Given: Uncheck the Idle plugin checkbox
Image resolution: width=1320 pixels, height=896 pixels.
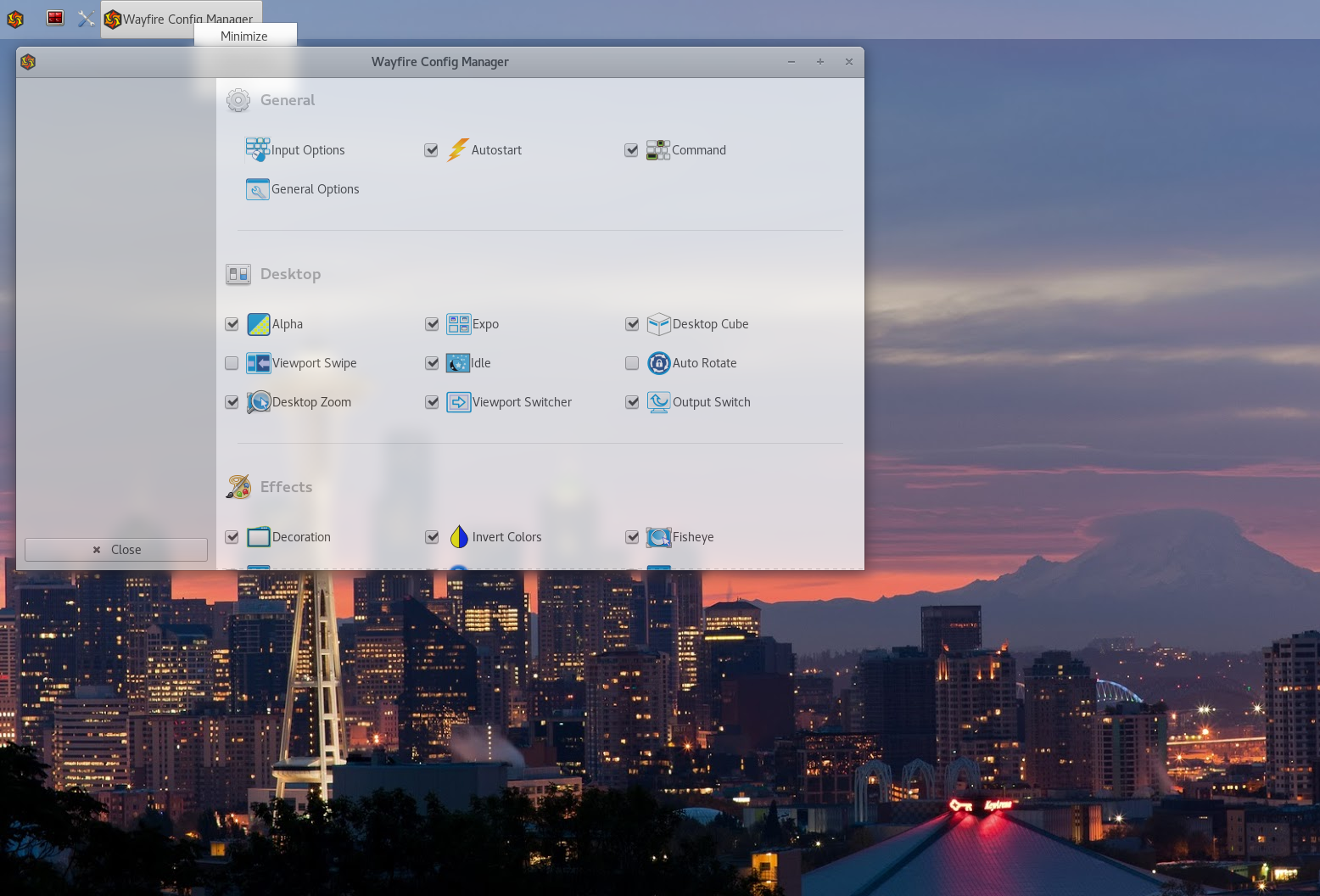Looking at the screenshot, I should pos(432,363).
